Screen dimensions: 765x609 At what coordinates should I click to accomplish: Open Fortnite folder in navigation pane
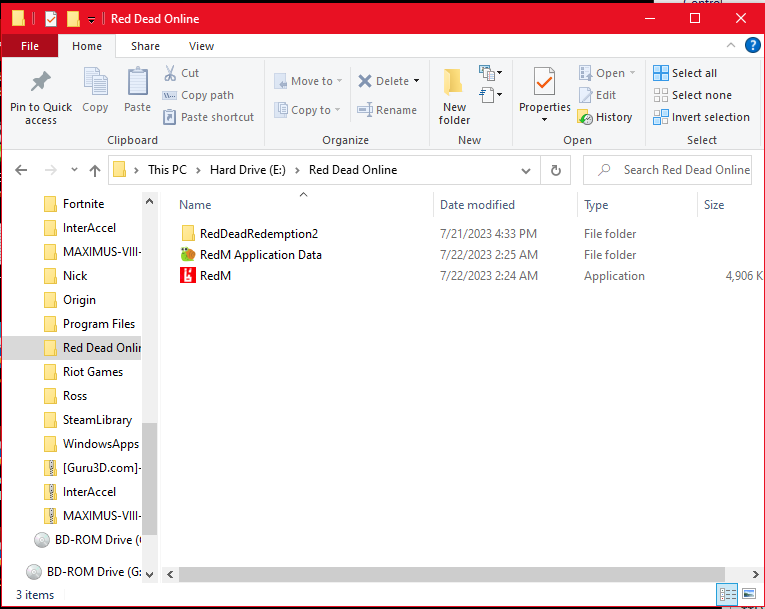(83, 204)
